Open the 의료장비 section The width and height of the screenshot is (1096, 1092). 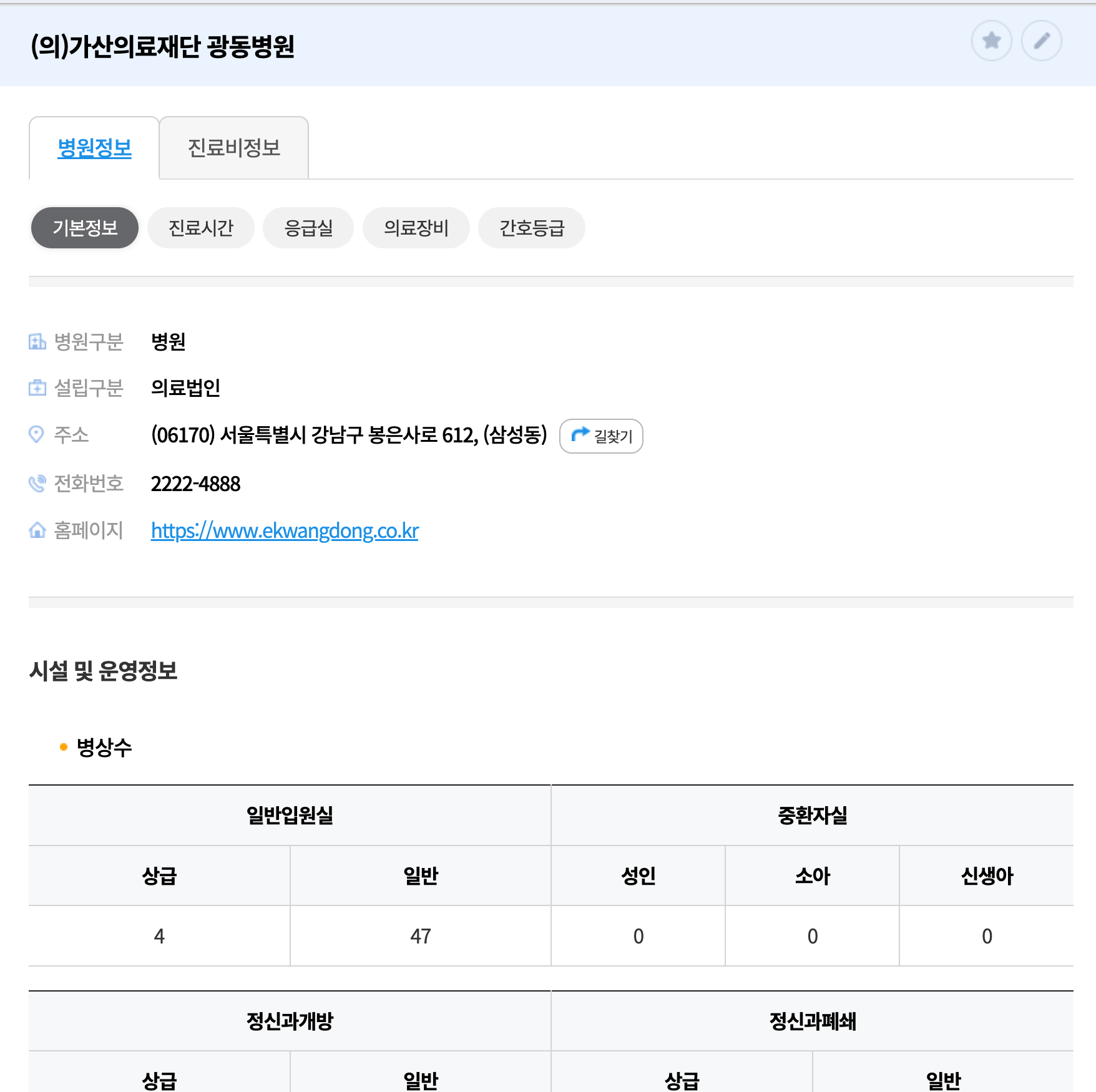(x=416, y=228)
